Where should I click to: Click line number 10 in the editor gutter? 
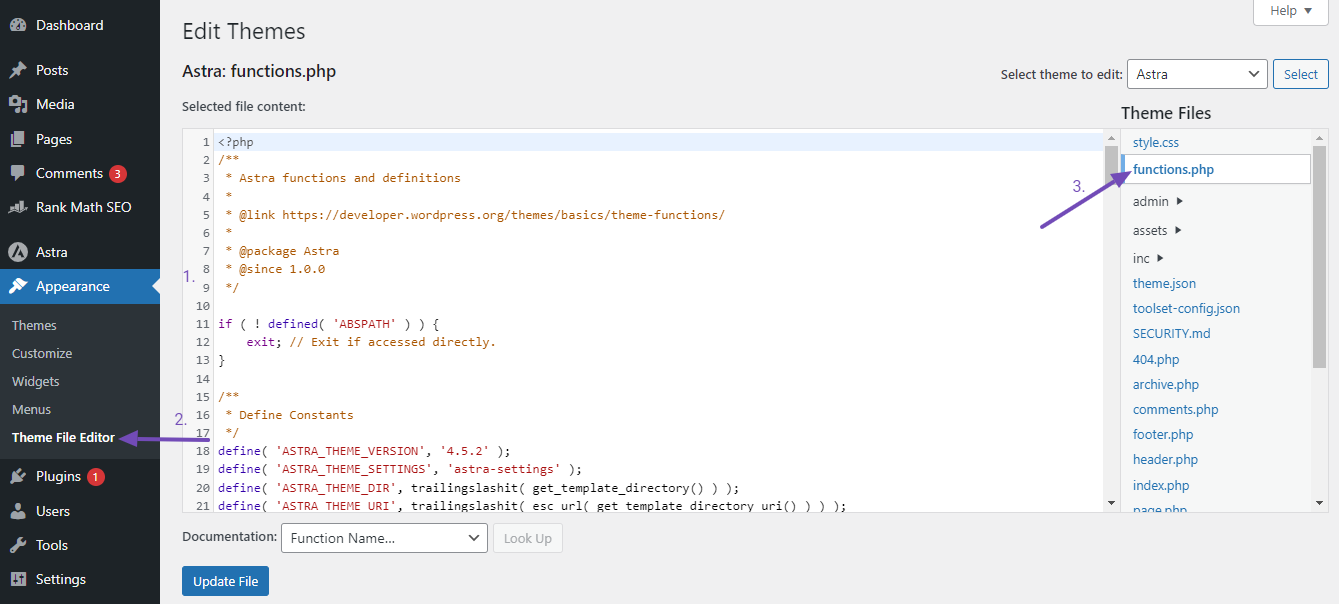point(203,305)
